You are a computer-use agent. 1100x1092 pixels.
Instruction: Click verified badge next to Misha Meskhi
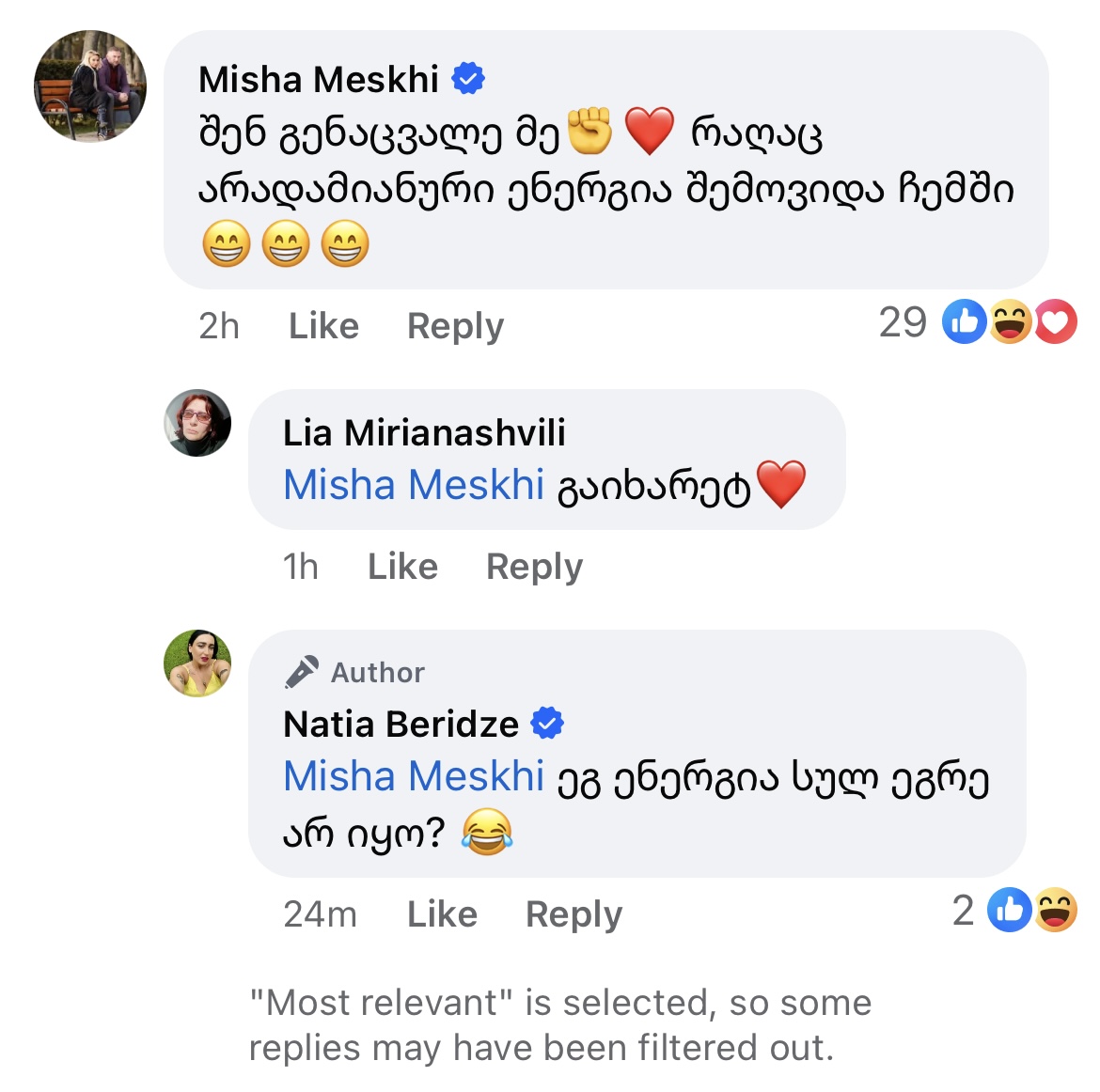click(x=468, y=79)
